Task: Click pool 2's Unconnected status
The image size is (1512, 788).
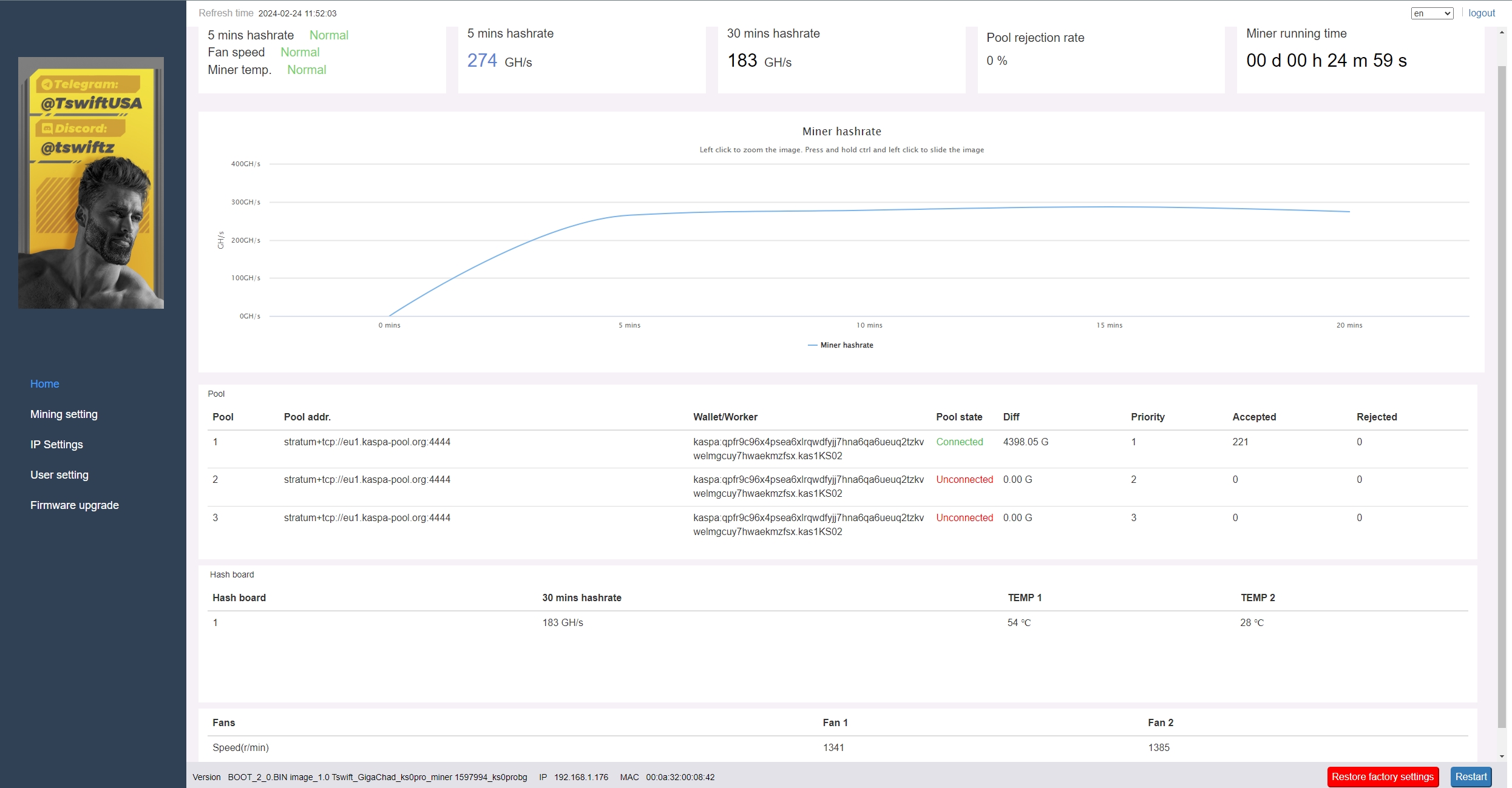Action: [x=964, y=480]
